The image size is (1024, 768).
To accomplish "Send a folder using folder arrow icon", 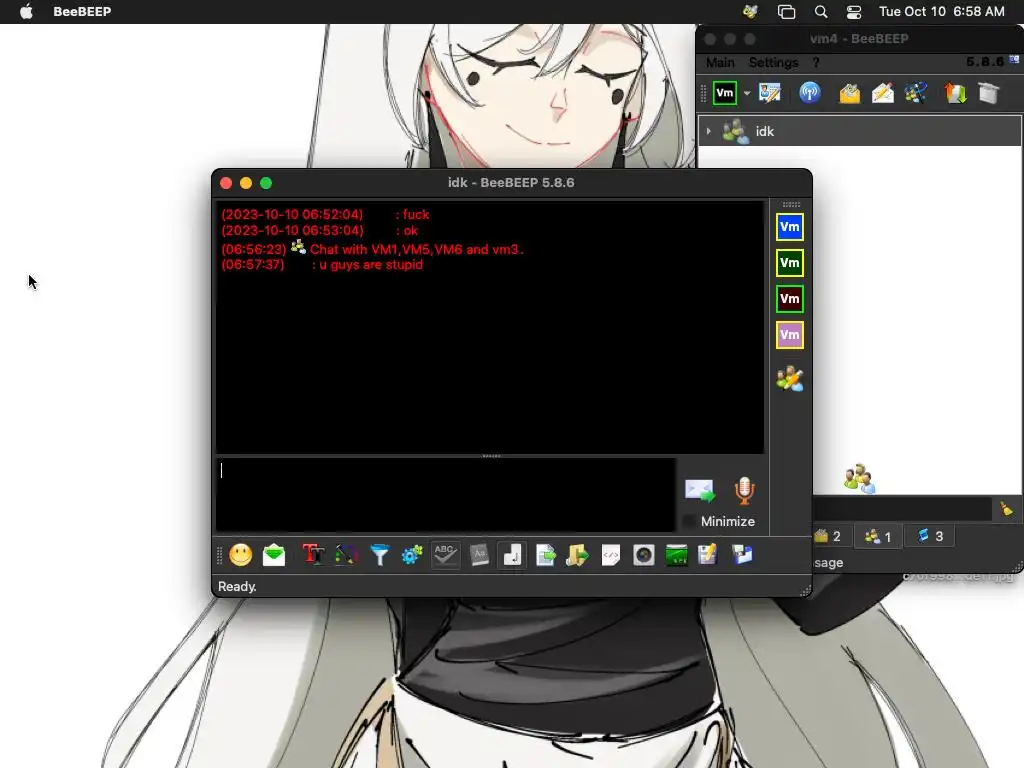I will pyautogui.click(x=577, y=555).
